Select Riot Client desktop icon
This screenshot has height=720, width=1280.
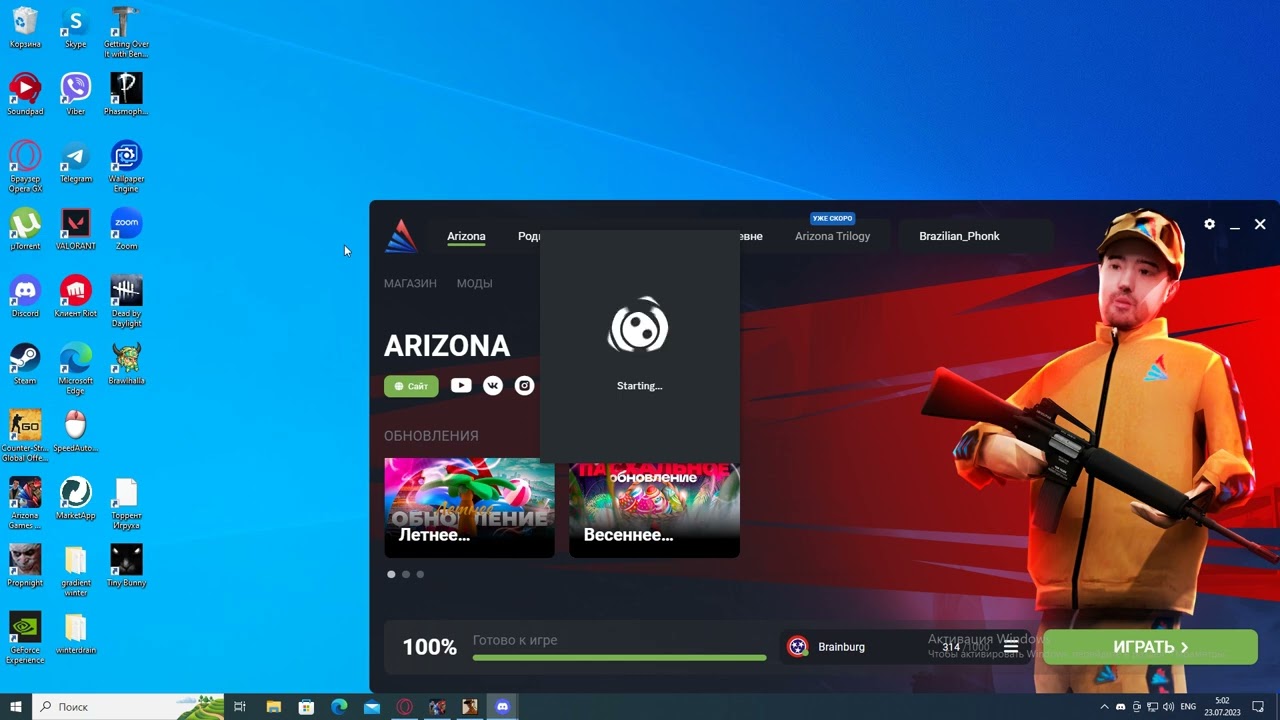(x=75, y=296)
